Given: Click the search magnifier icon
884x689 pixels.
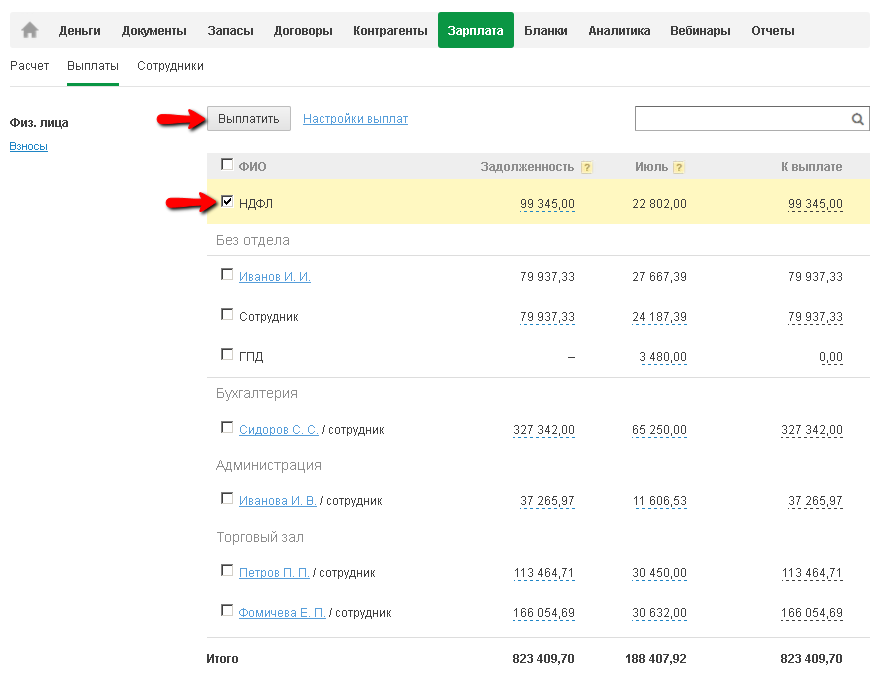Looking at the screenshot, I should 858,119.
